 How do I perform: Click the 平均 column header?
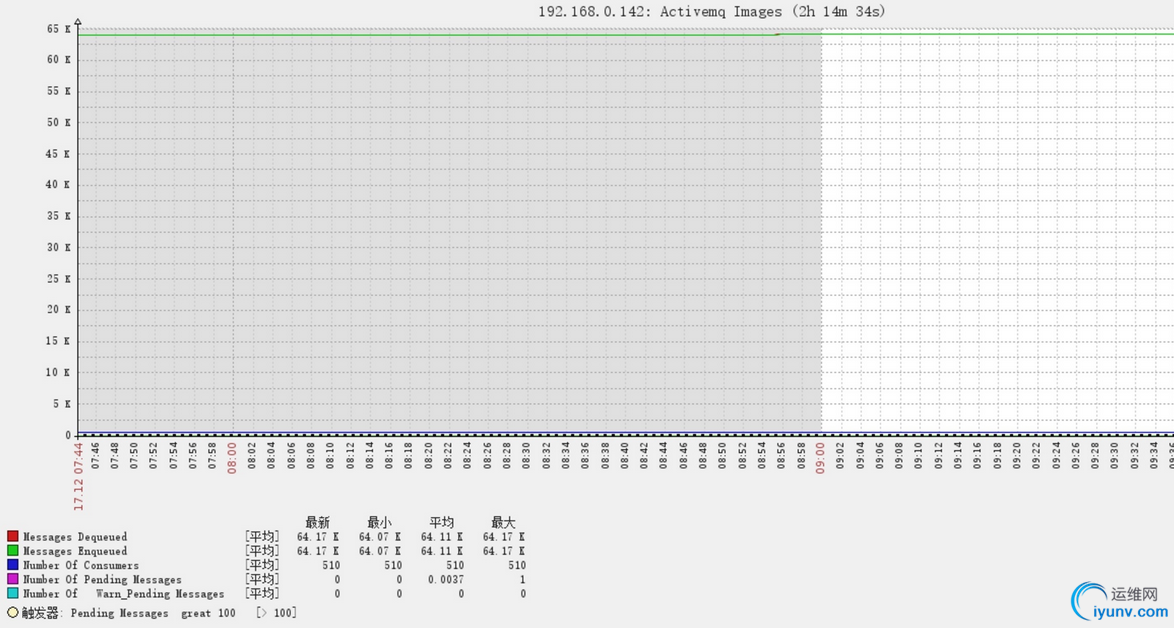442,522
